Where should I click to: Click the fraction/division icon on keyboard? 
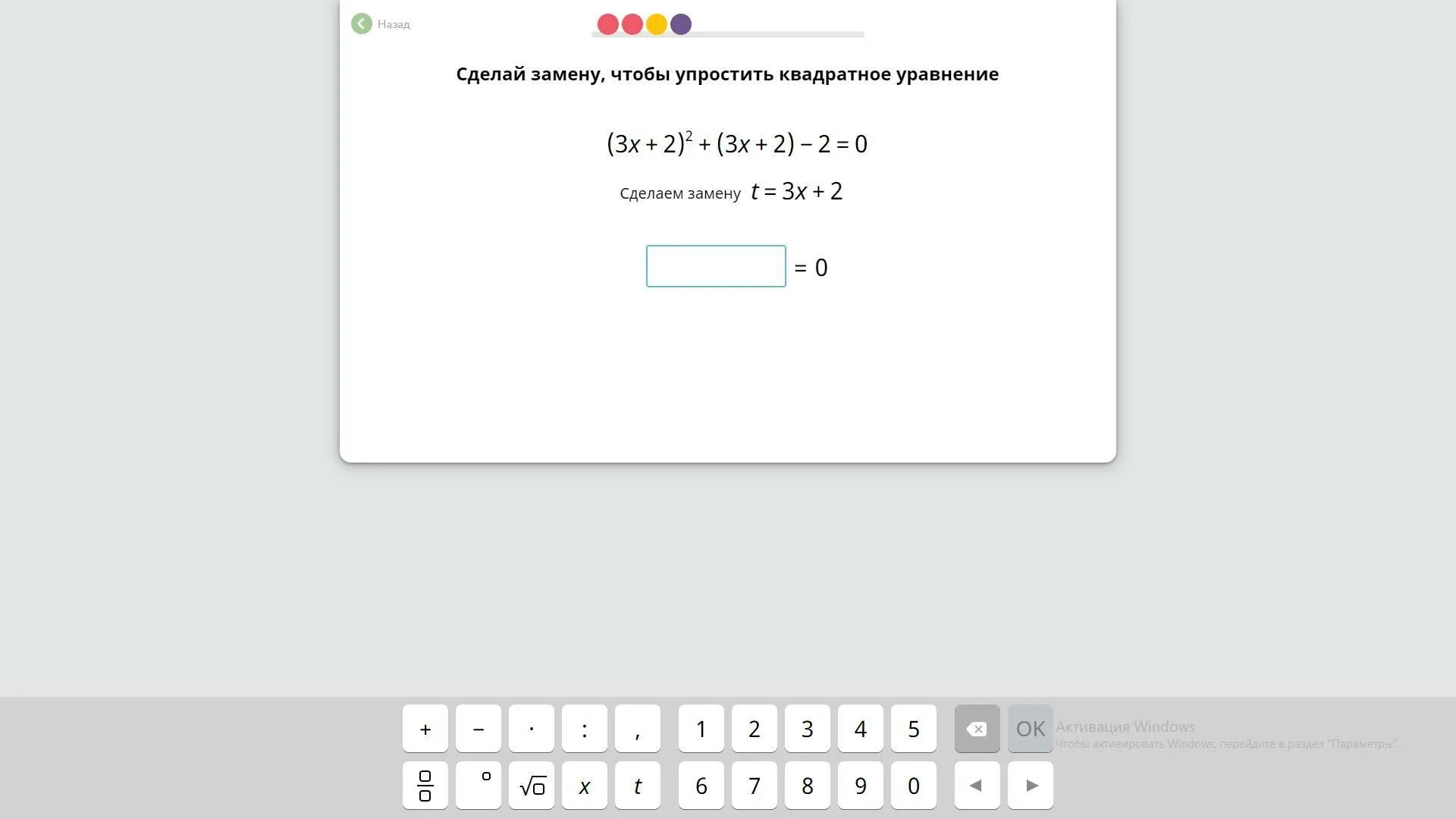(424, 785)
